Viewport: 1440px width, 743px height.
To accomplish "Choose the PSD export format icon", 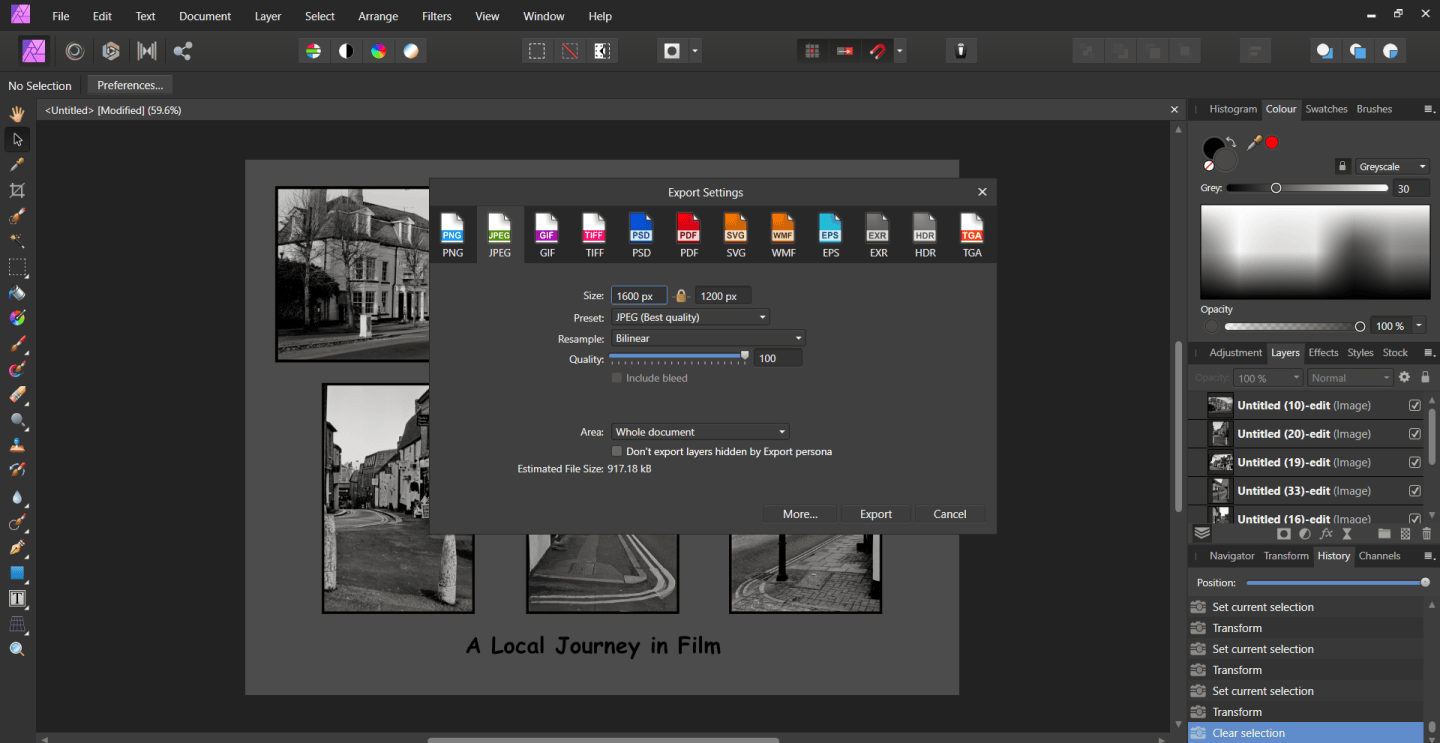I will point(641,235).
